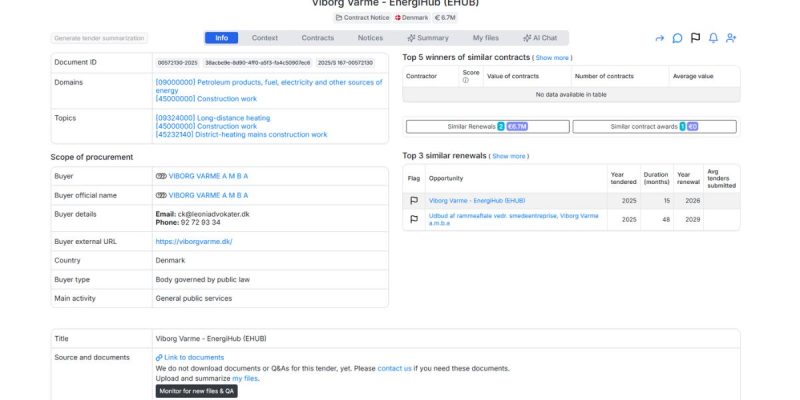The image size is (800, 400).
Task: Open the Notices tab
Action: click(x=370, y=38)
